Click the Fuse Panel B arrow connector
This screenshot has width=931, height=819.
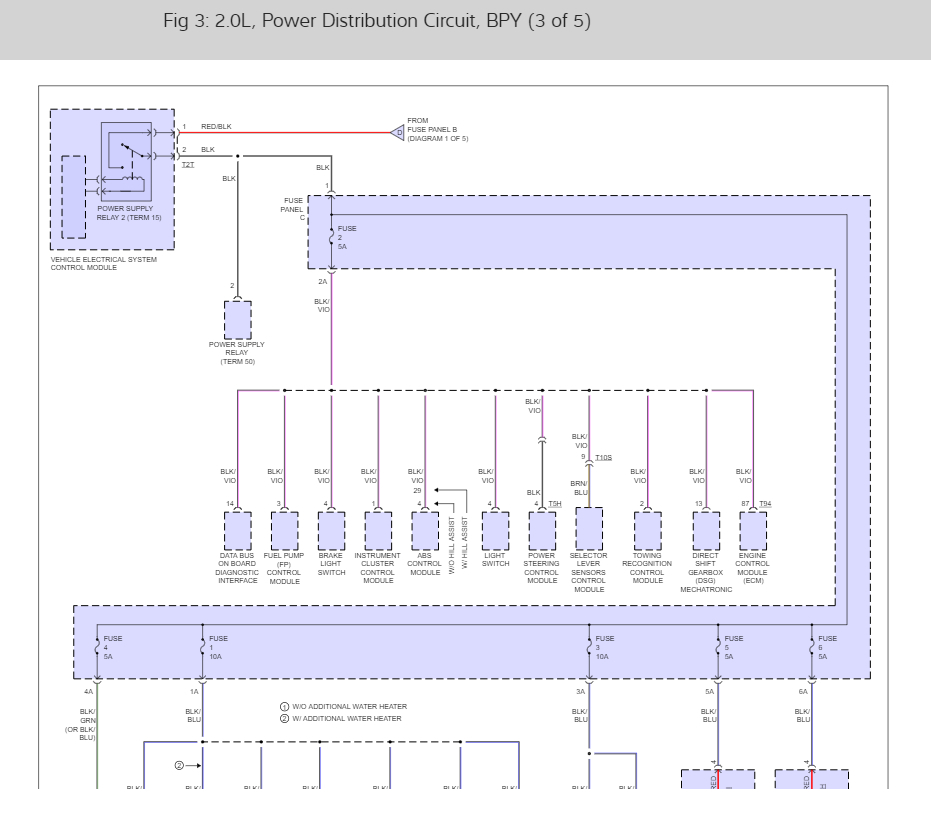tap(397, 132)
